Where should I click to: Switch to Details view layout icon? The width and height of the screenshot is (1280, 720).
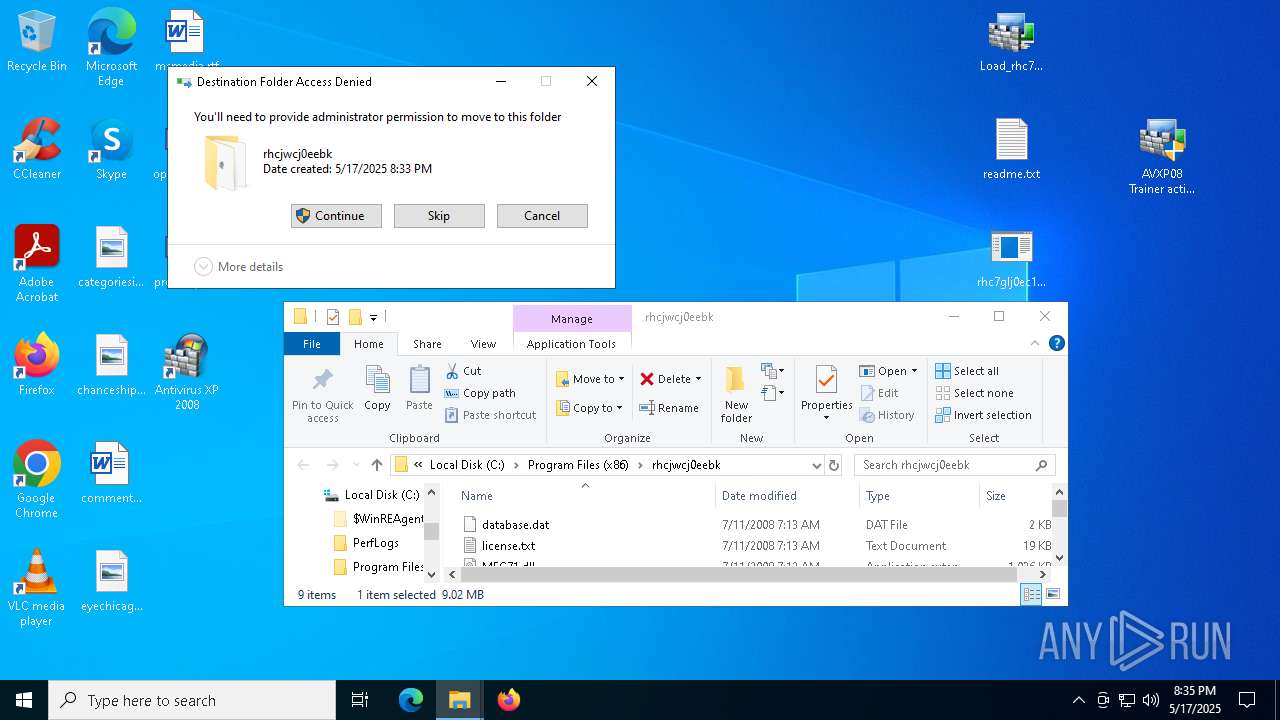(x=1031, y=595)
